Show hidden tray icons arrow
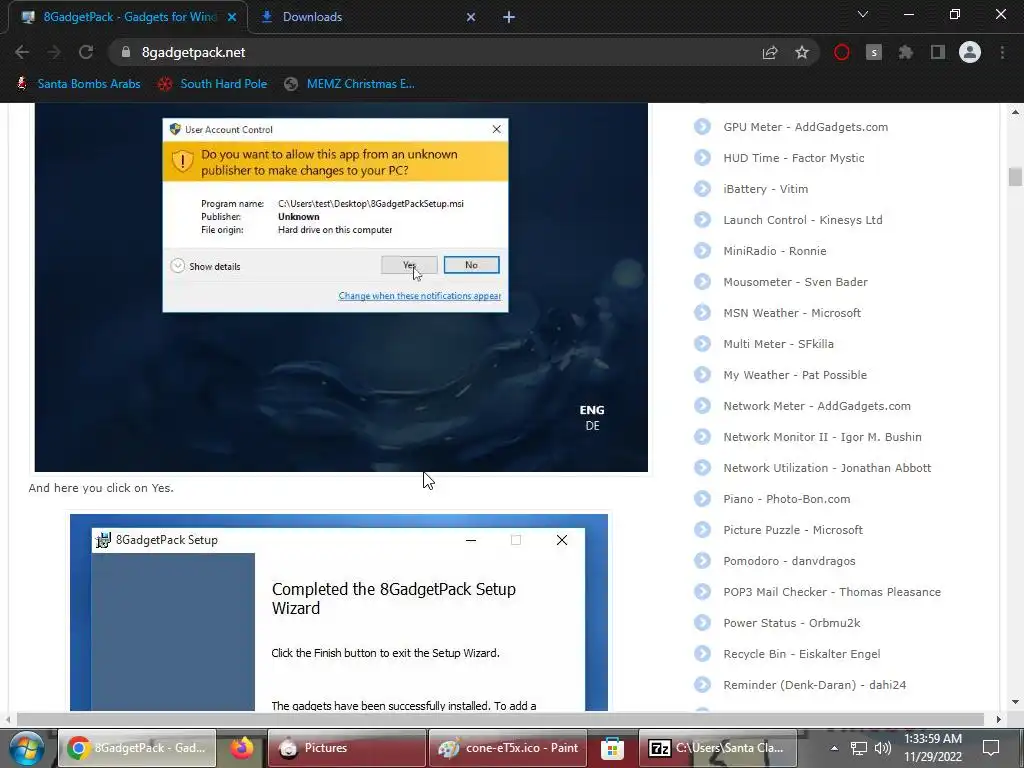 click(834, 748)
